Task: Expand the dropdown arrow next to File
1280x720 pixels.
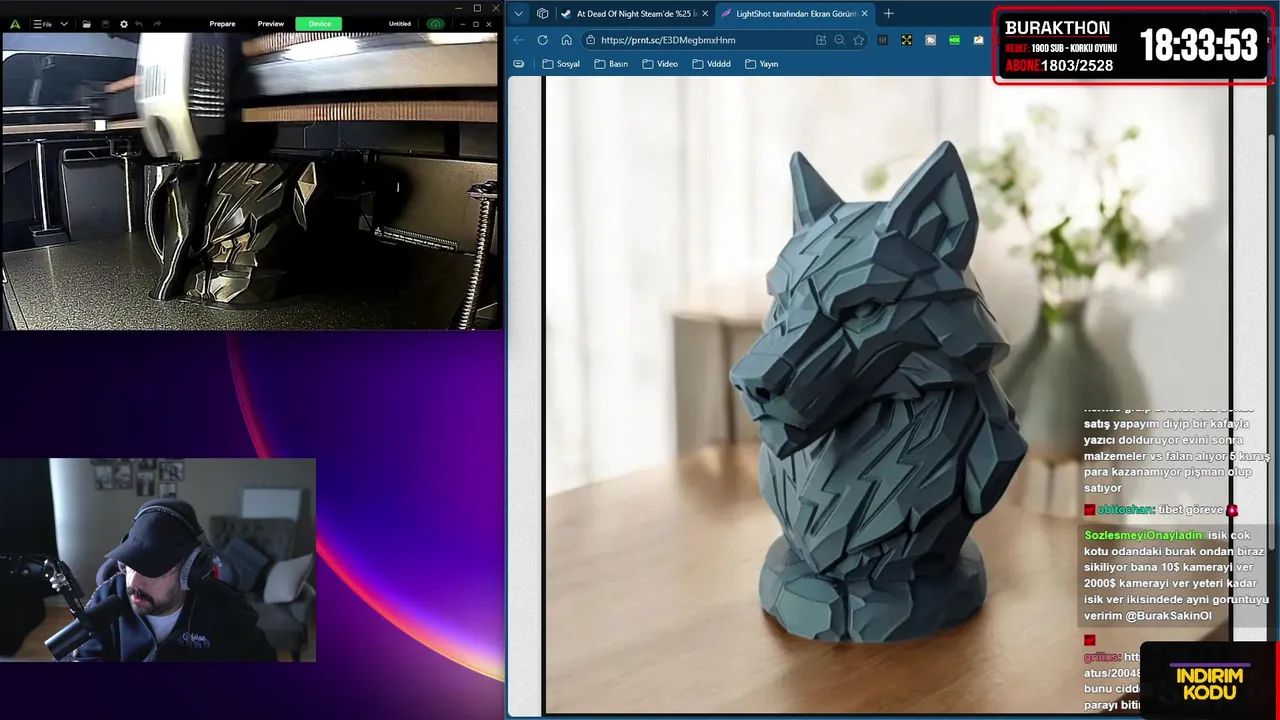Action: [65, 24]
